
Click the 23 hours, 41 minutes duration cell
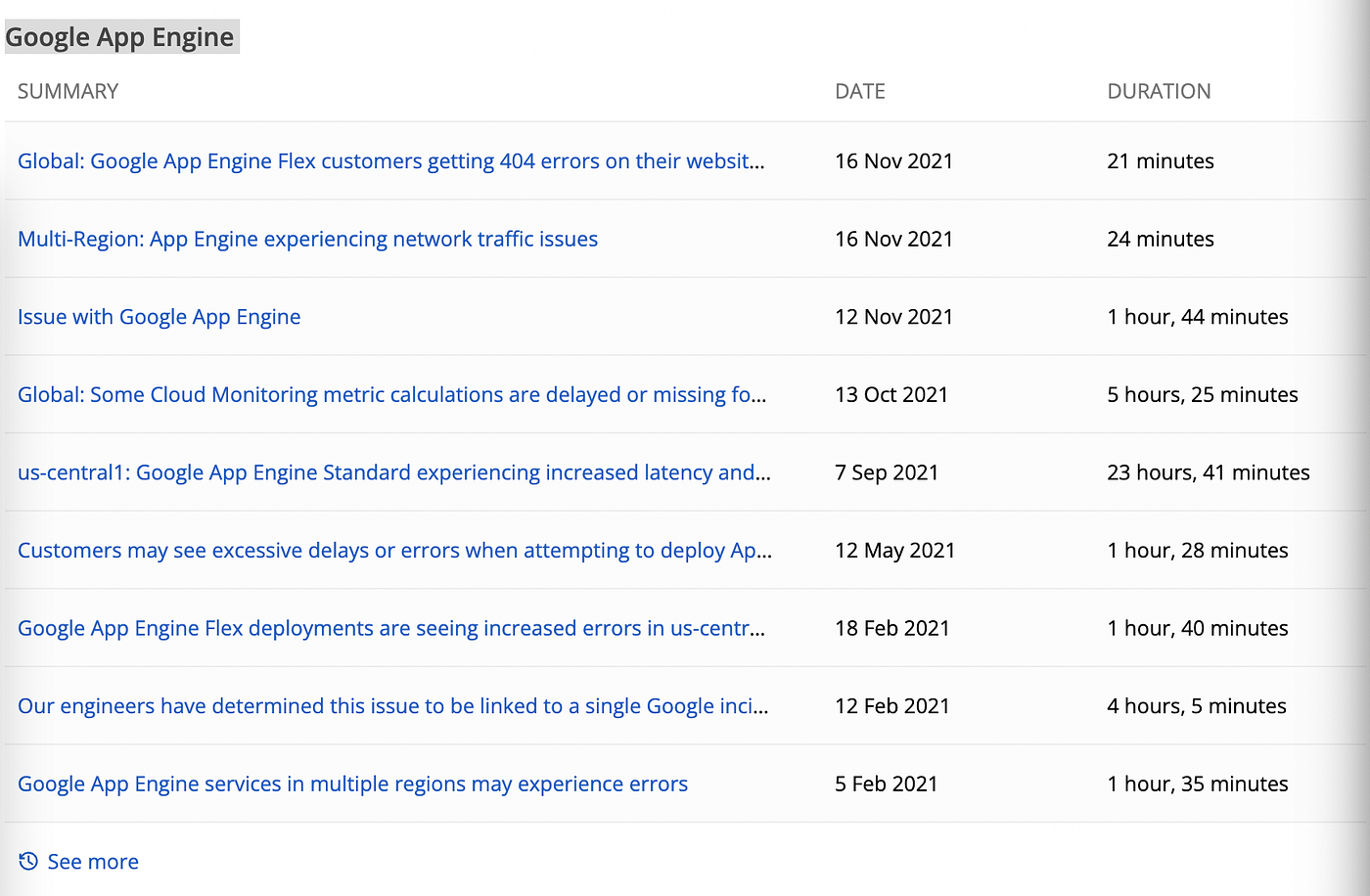pyautogui.click(x=1208, y=472)
